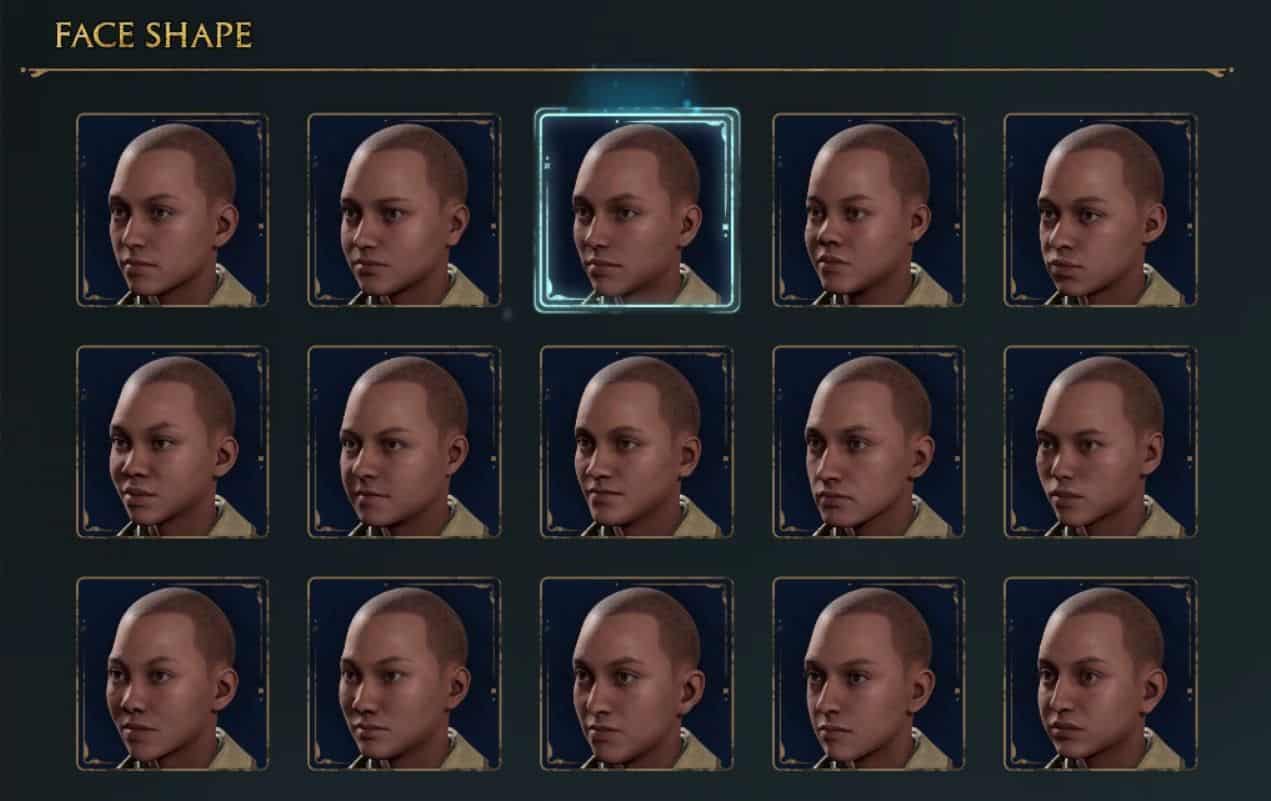This screenshot has width=1271, height=801.
Task: Click the FACE SHAPE section heading
Action: (x=153, y=37)
